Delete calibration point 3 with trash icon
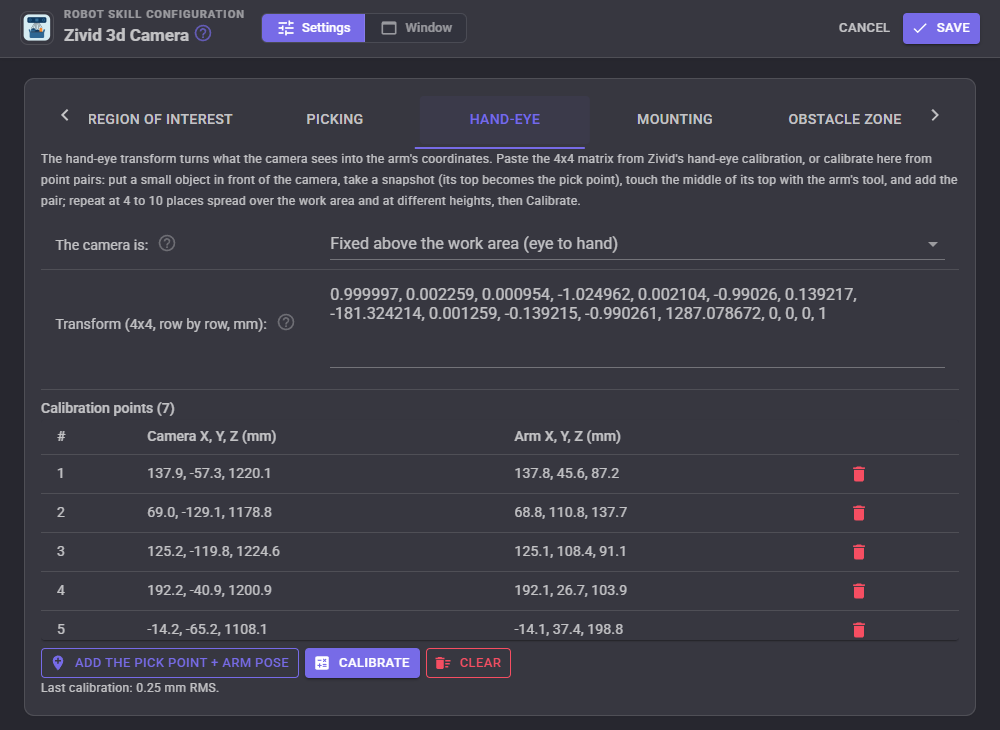The width and height of the screenshot is (1000, 730). 859,551
